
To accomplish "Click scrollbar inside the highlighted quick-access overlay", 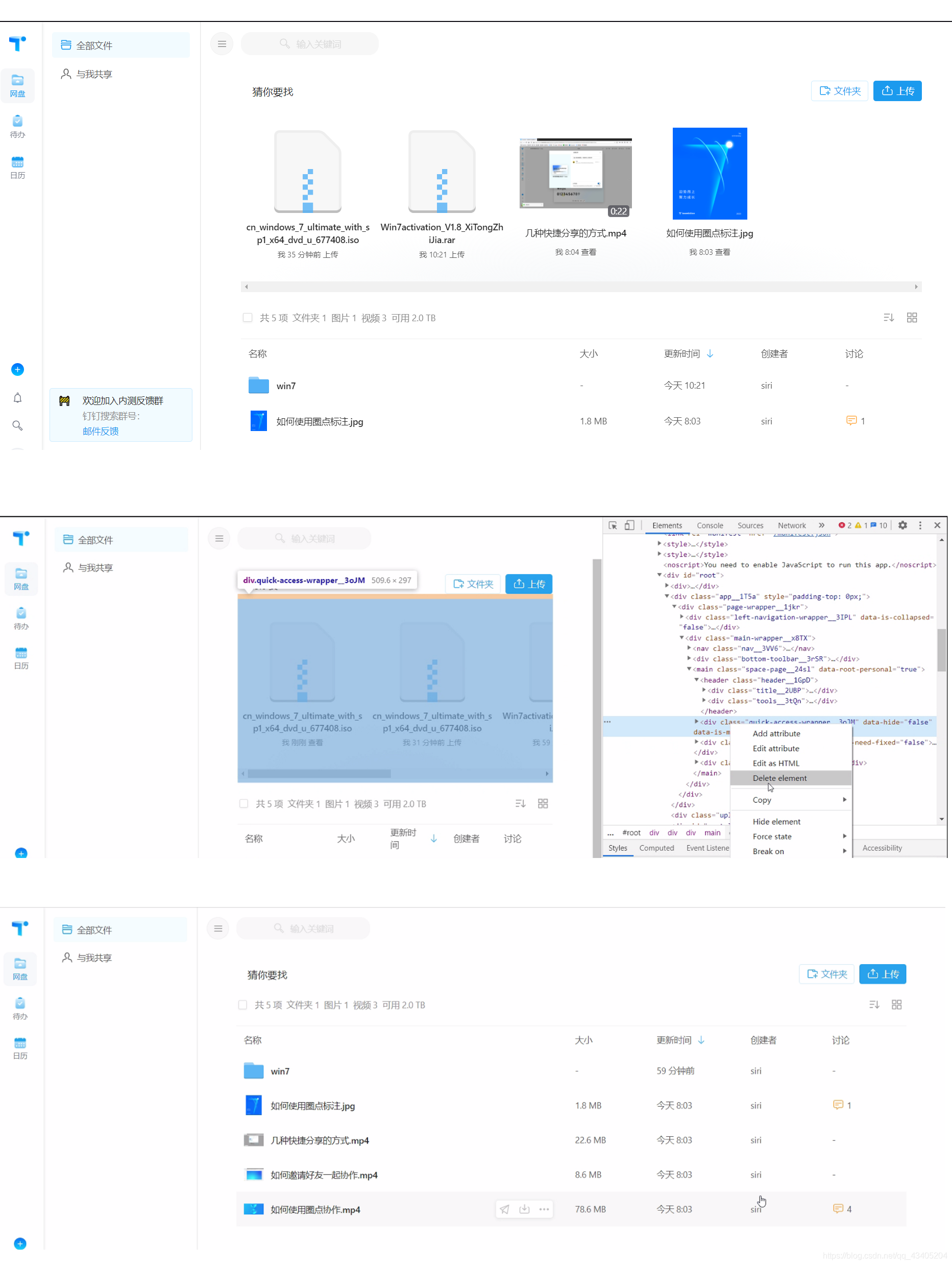I will click(x=319, y=773).
